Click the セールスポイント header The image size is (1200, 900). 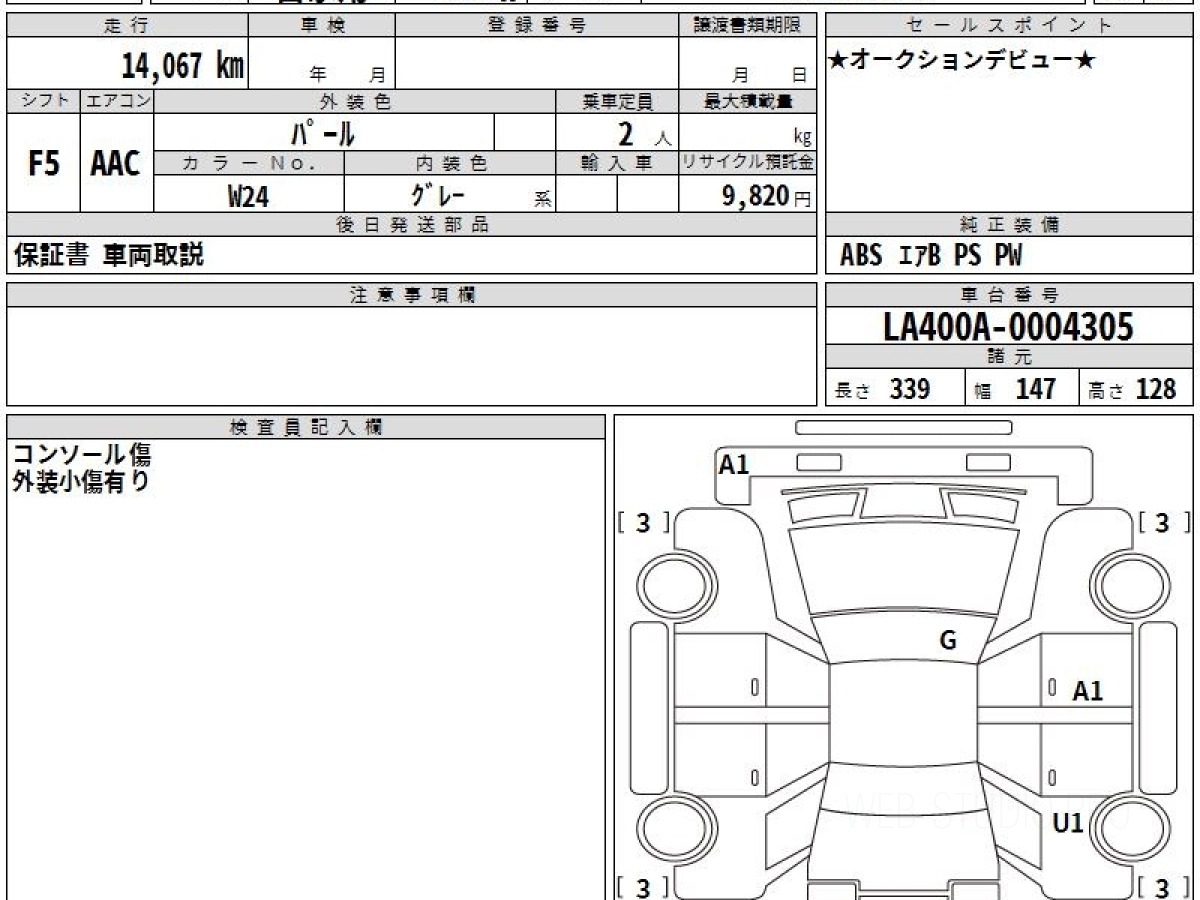(1009, 26)
